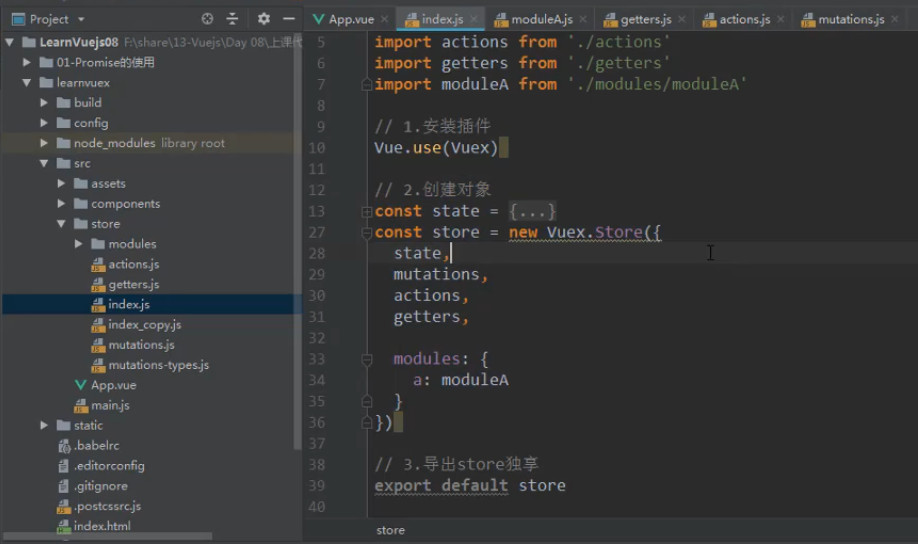Expand the config folder arrow

point(44,123)
